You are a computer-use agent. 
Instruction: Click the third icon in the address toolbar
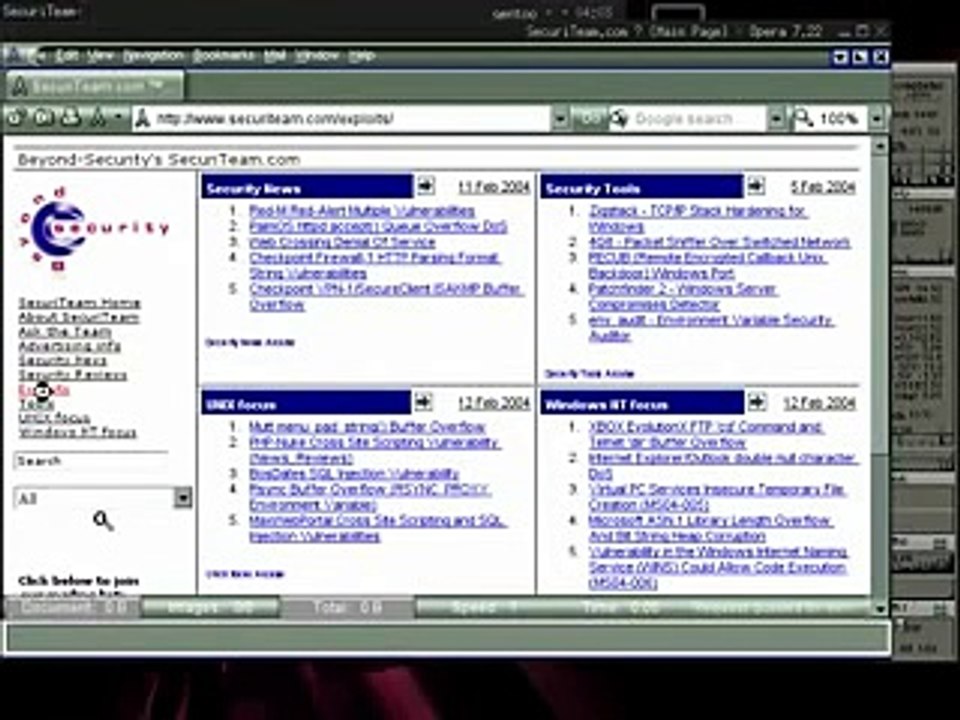click(x=70, y=116)
